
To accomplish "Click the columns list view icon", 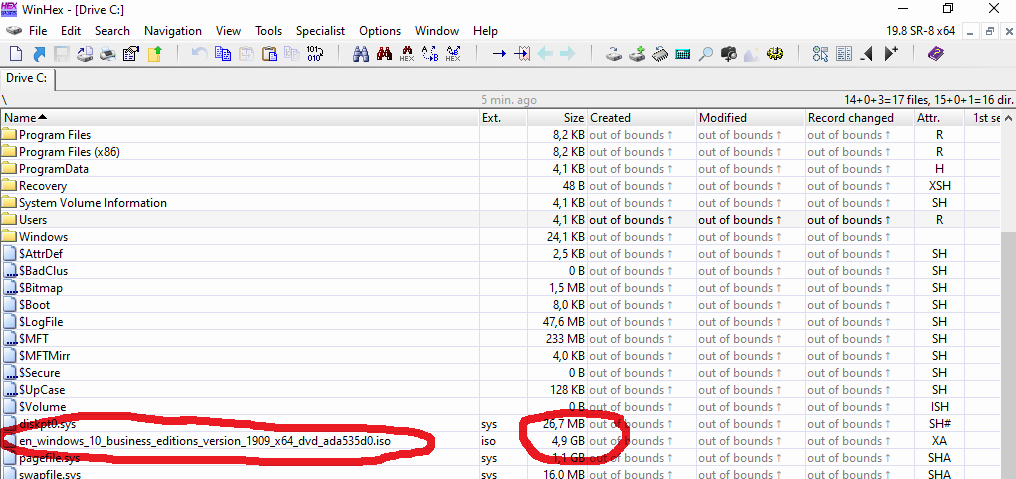I will tap(844, 54).
